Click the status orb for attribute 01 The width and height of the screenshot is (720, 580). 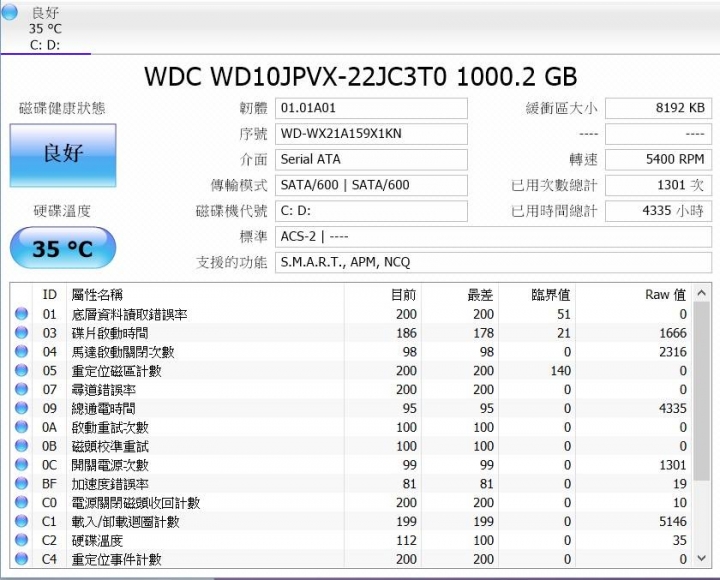coord(21,314)
